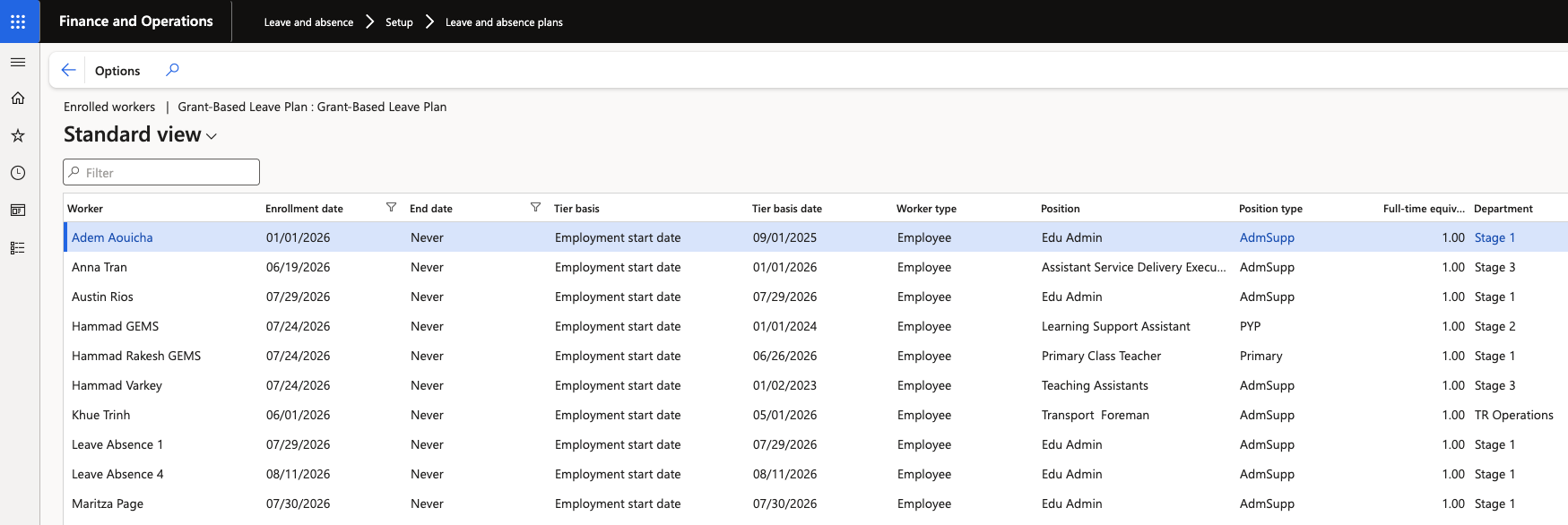Sort by Department column header
1568x525 pixels.
pos(1503,209)
